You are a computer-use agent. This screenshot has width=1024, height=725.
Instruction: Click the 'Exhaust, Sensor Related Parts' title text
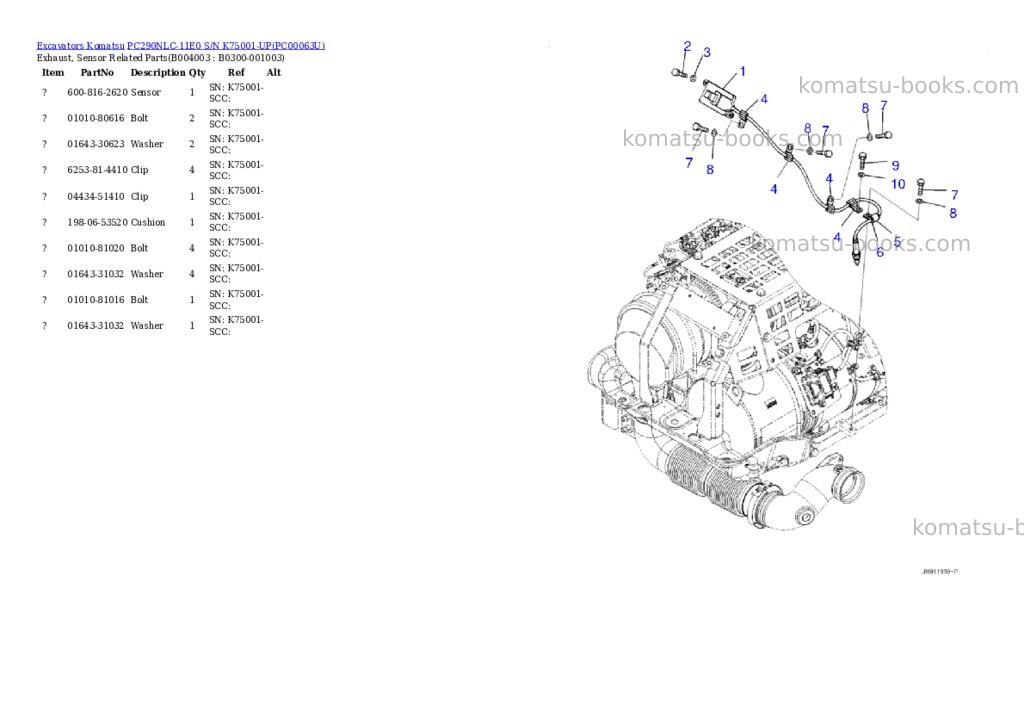point(102,57)
